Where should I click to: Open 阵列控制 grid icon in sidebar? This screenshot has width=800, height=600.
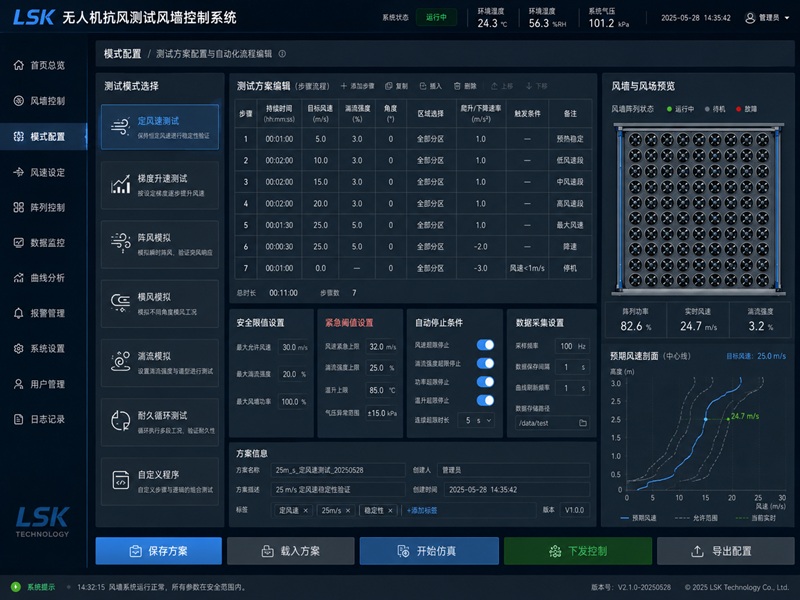(18, 208)
